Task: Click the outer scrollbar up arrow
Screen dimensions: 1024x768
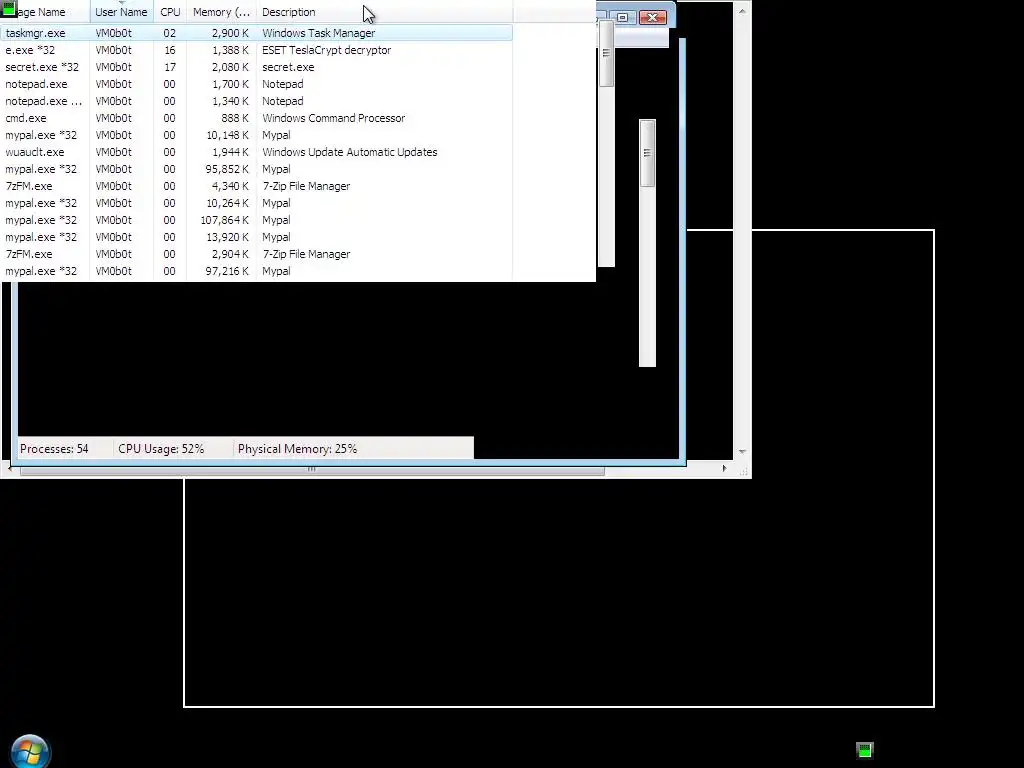Action: click(742, 11)
